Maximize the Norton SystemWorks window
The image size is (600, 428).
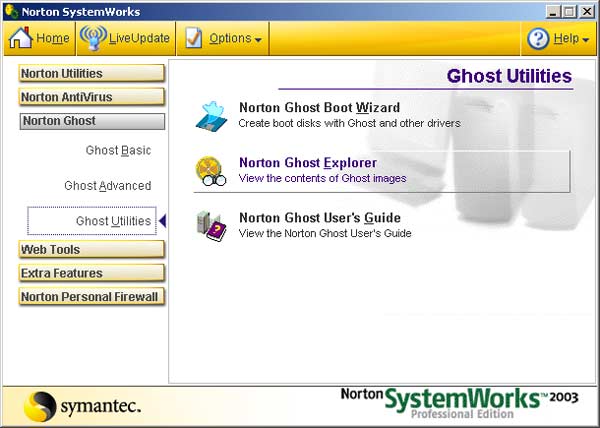click(569, 12)
